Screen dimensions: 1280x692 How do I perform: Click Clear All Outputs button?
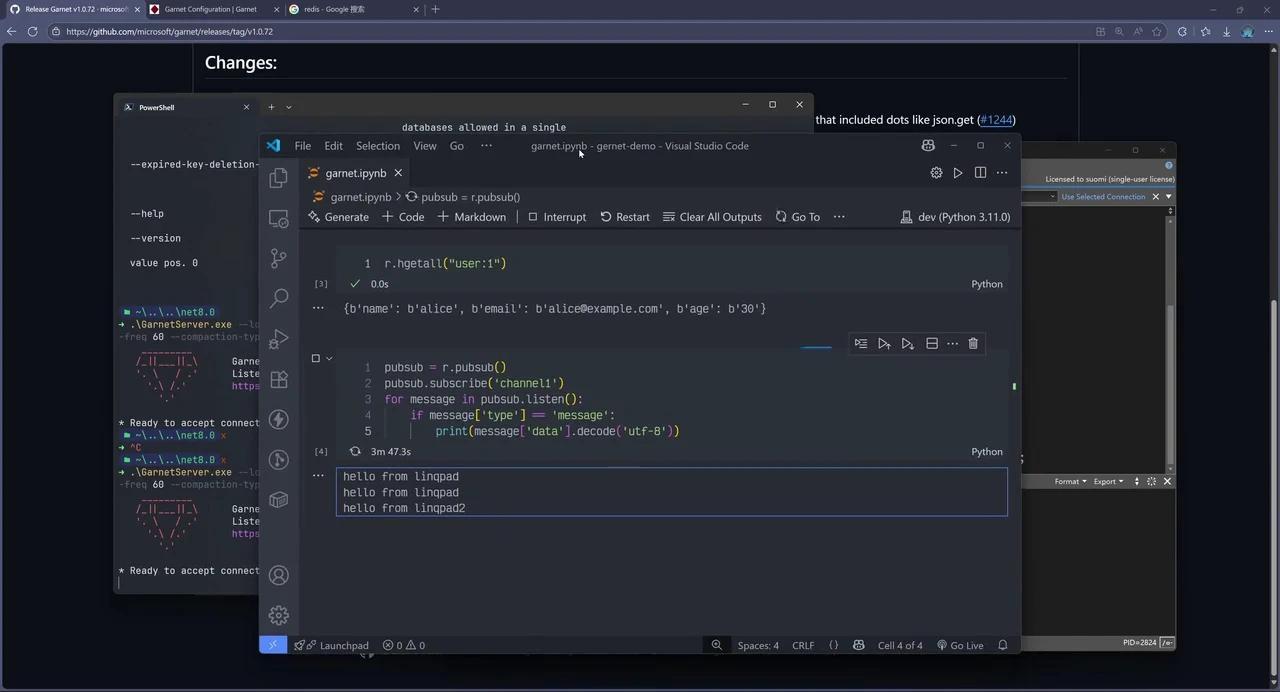712,217
